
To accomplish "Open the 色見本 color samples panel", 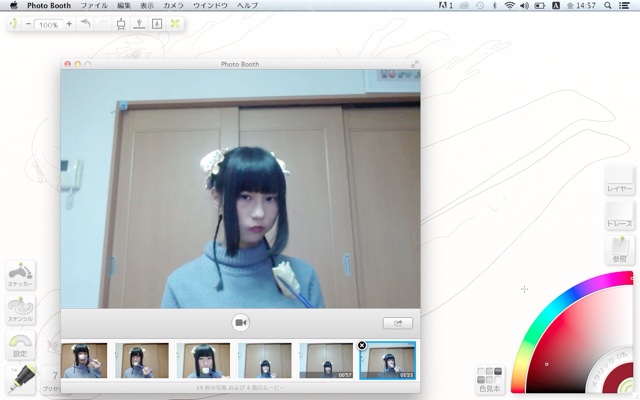I will 490,380.
